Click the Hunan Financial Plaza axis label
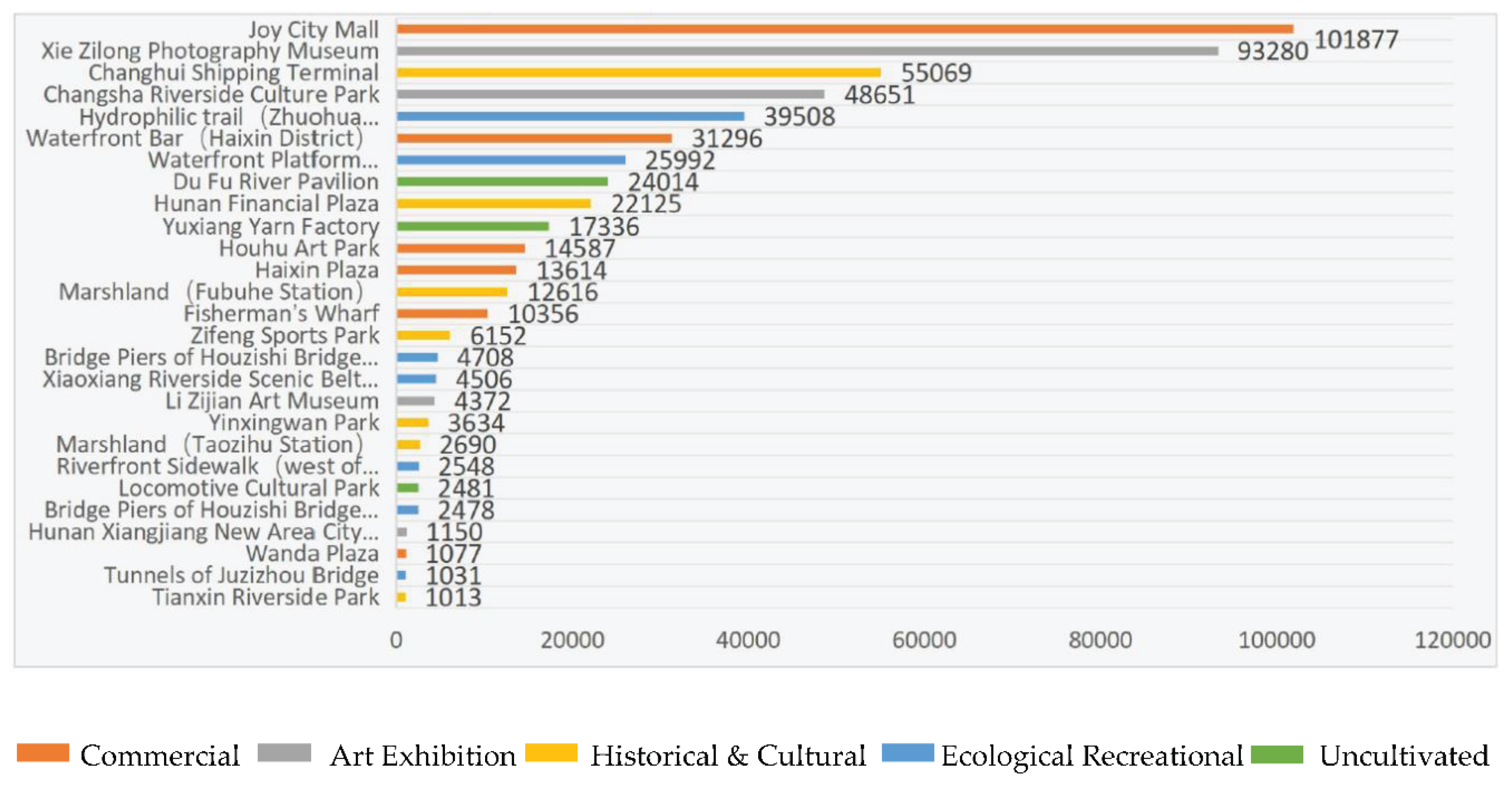The height and width of the screenshot is (789, 1512). [x=266, y=203]
